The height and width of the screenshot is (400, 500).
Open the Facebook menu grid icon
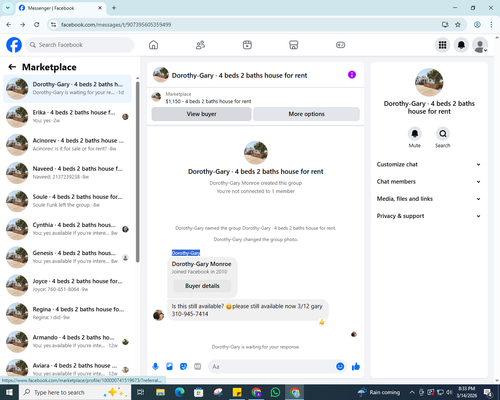pos(442,45)
